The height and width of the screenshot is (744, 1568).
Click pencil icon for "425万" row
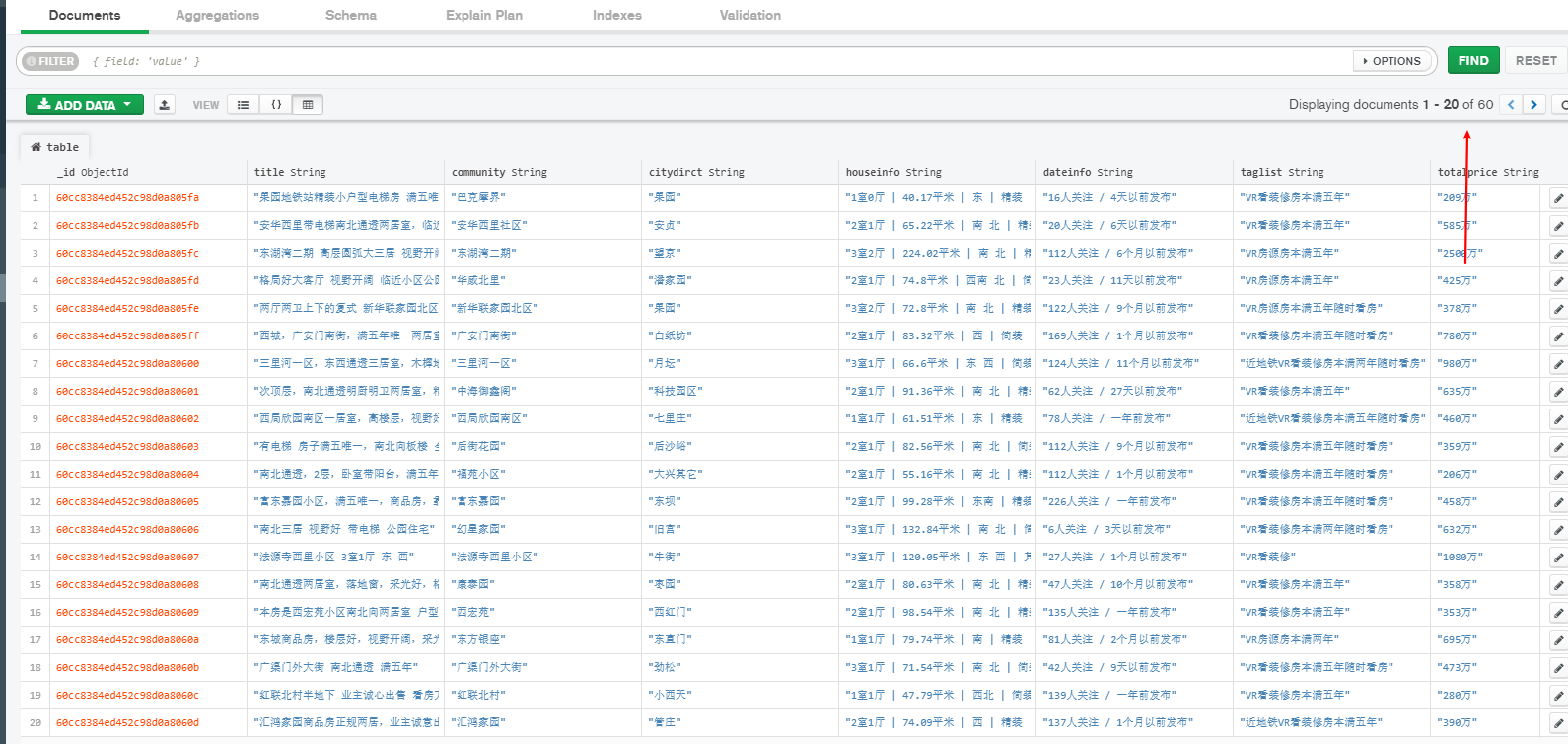pos(1559,281)
